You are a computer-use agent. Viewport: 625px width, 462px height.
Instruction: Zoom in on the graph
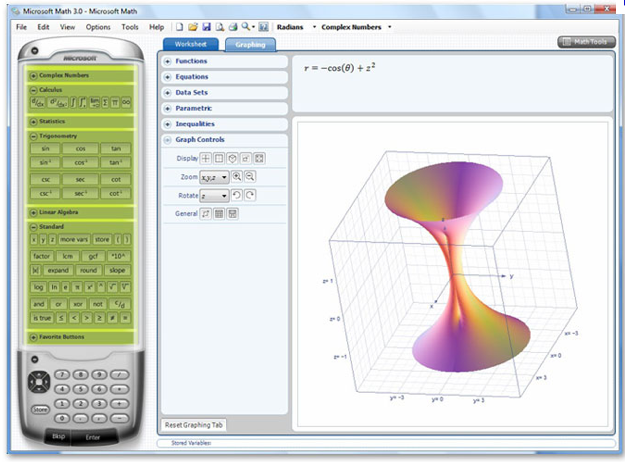tap(237, 177)
